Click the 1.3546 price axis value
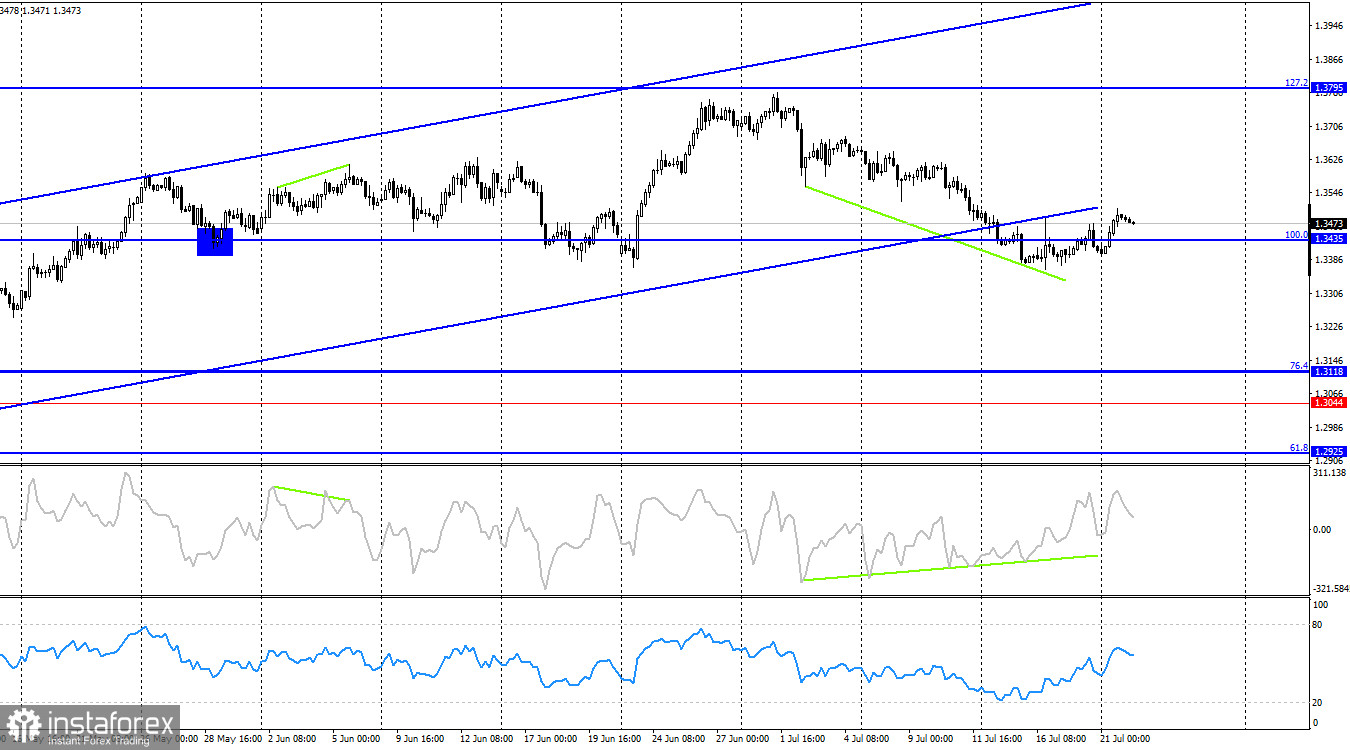This screenshot has width=1350, height=750. tap(1330, 193)
